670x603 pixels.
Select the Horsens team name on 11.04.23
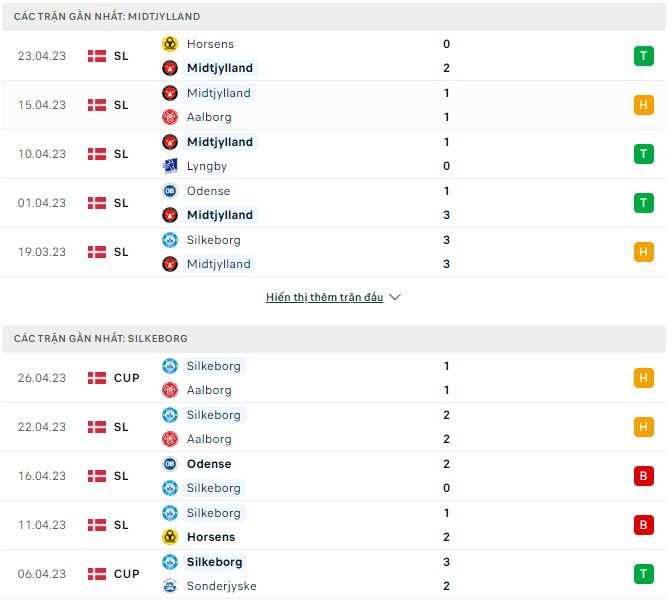click(210, 537)
